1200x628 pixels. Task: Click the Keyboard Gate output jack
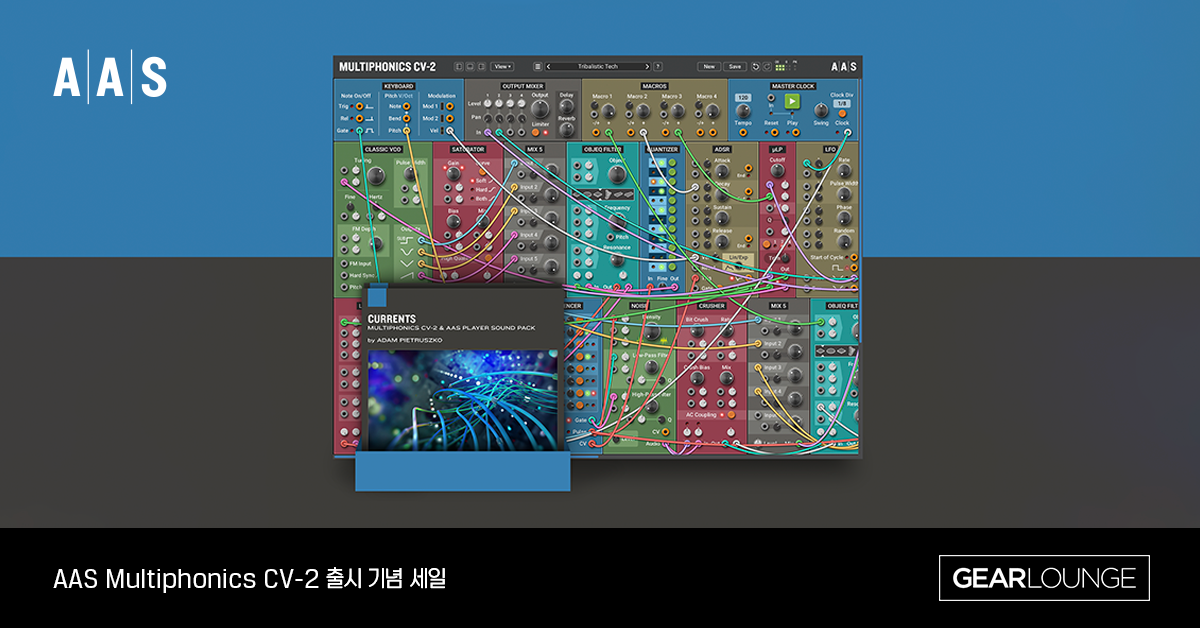tap(359, 131)
